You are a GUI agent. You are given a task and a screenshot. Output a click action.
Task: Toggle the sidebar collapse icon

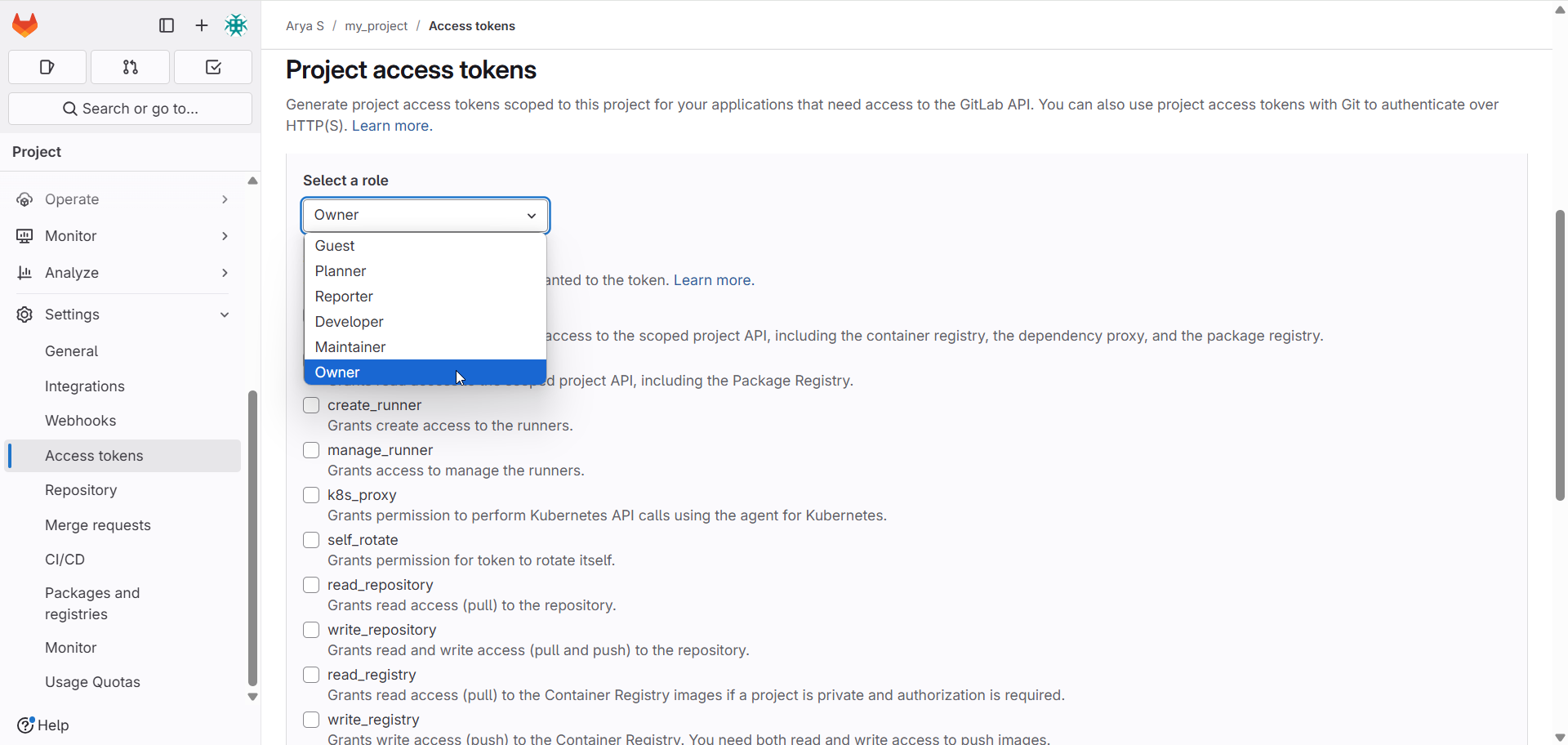pyautogui.click(x=166, y=25)
